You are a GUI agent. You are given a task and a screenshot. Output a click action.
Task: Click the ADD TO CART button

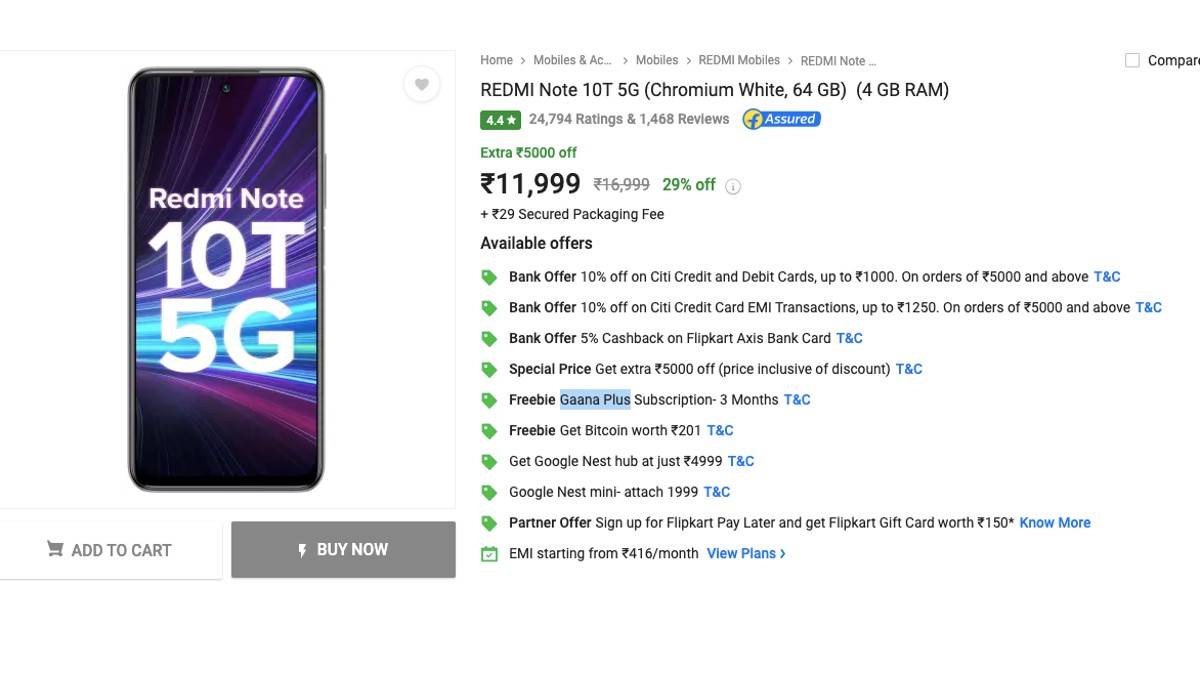point(111,549)
